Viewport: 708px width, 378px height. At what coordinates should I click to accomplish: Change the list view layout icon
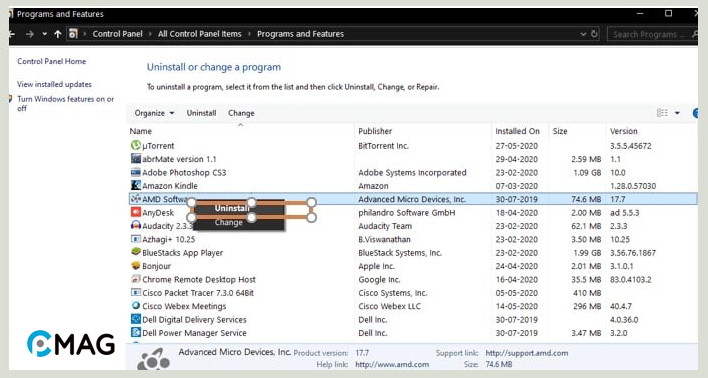coord(662,113)
